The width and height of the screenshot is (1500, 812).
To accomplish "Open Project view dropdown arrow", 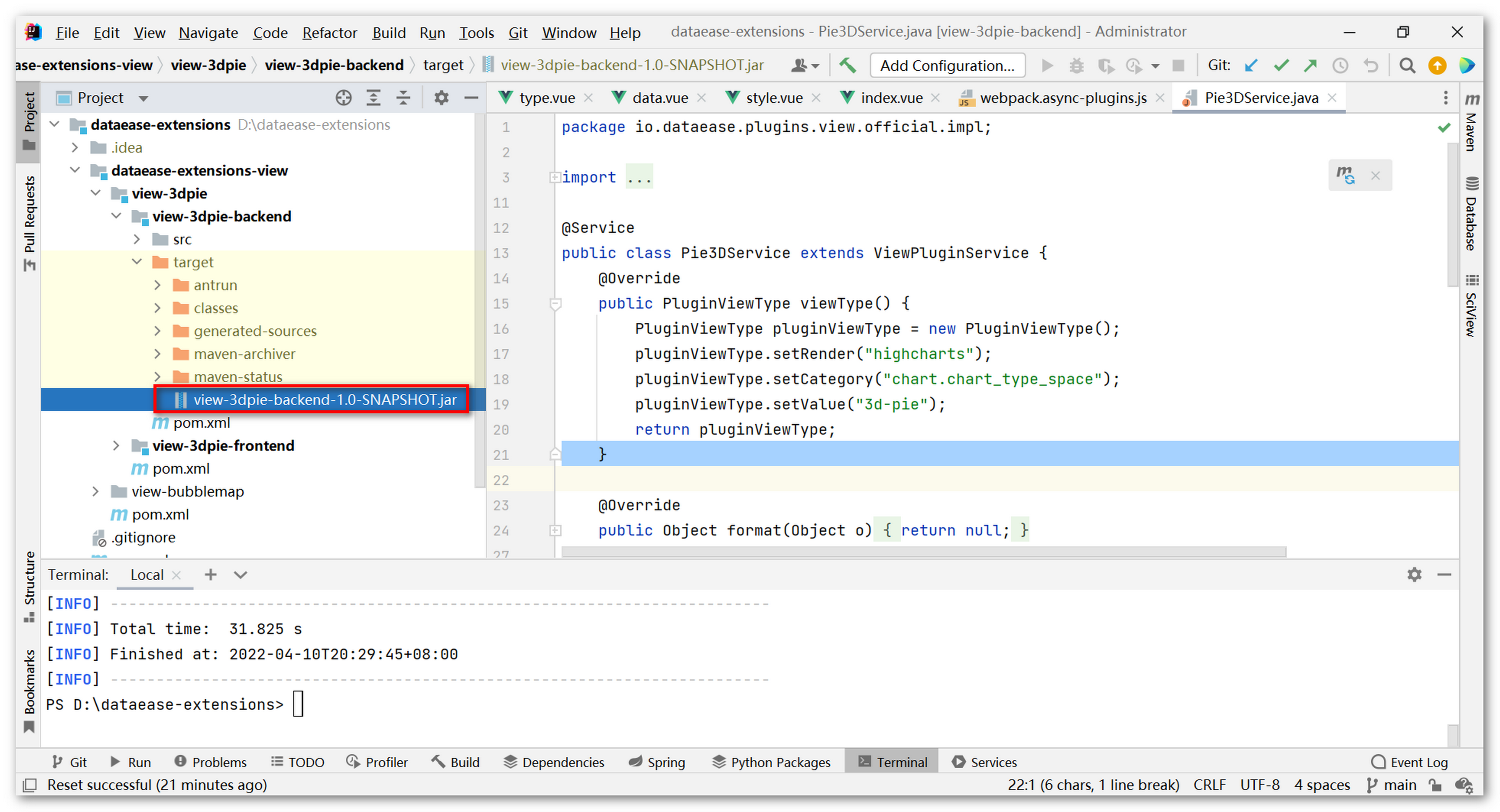I will [x=143, y=99].
